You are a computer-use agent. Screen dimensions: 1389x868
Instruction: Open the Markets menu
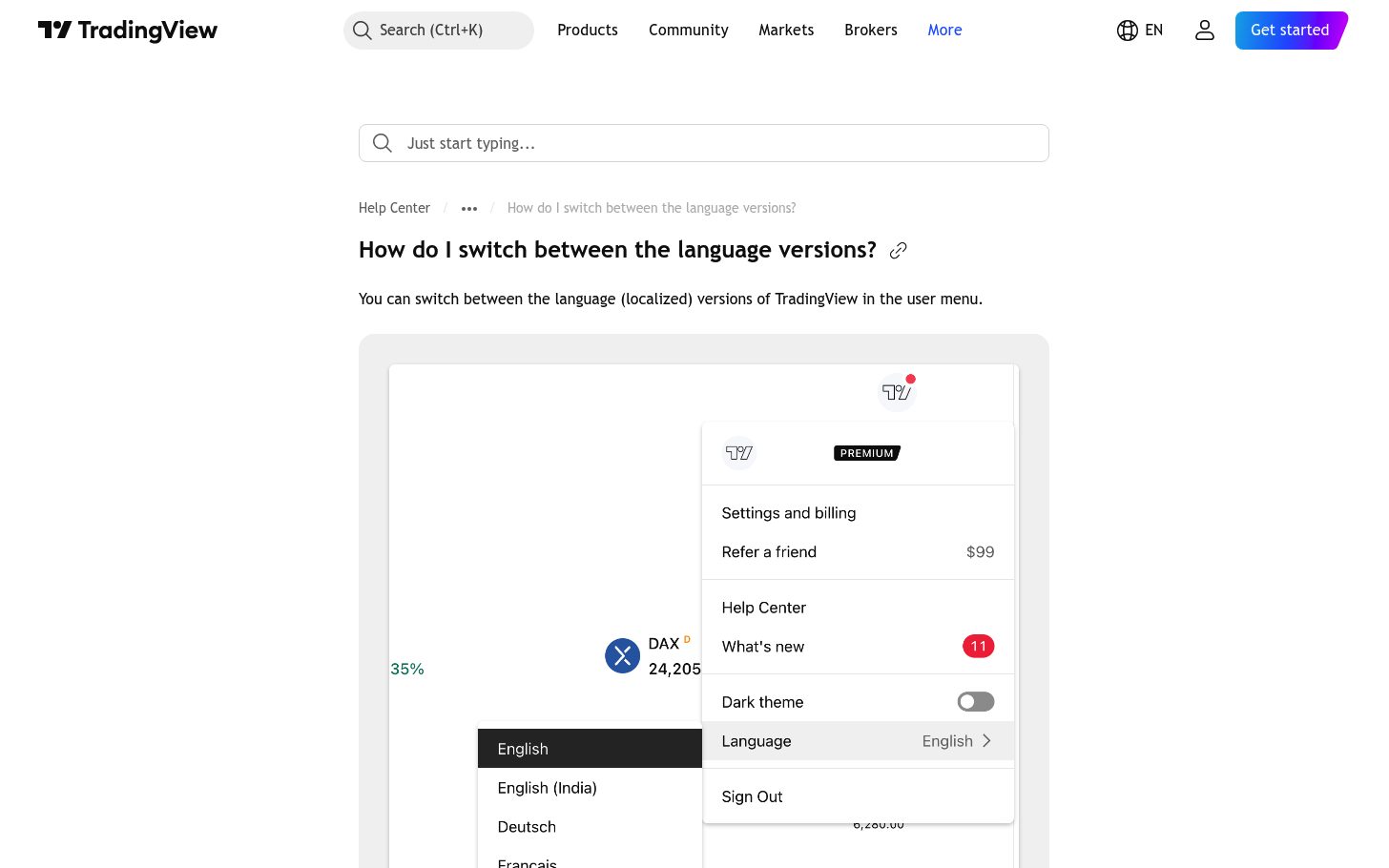point(786,31)
